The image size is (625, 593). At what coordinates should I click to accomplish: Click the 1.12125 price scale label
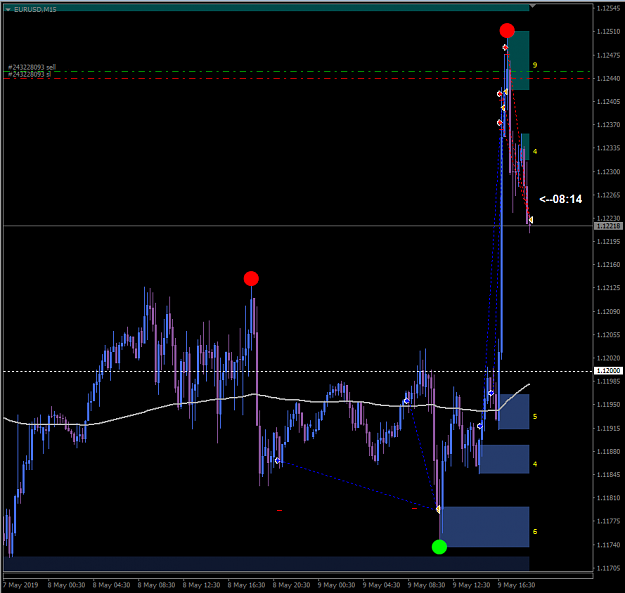(x=608, y=288)
